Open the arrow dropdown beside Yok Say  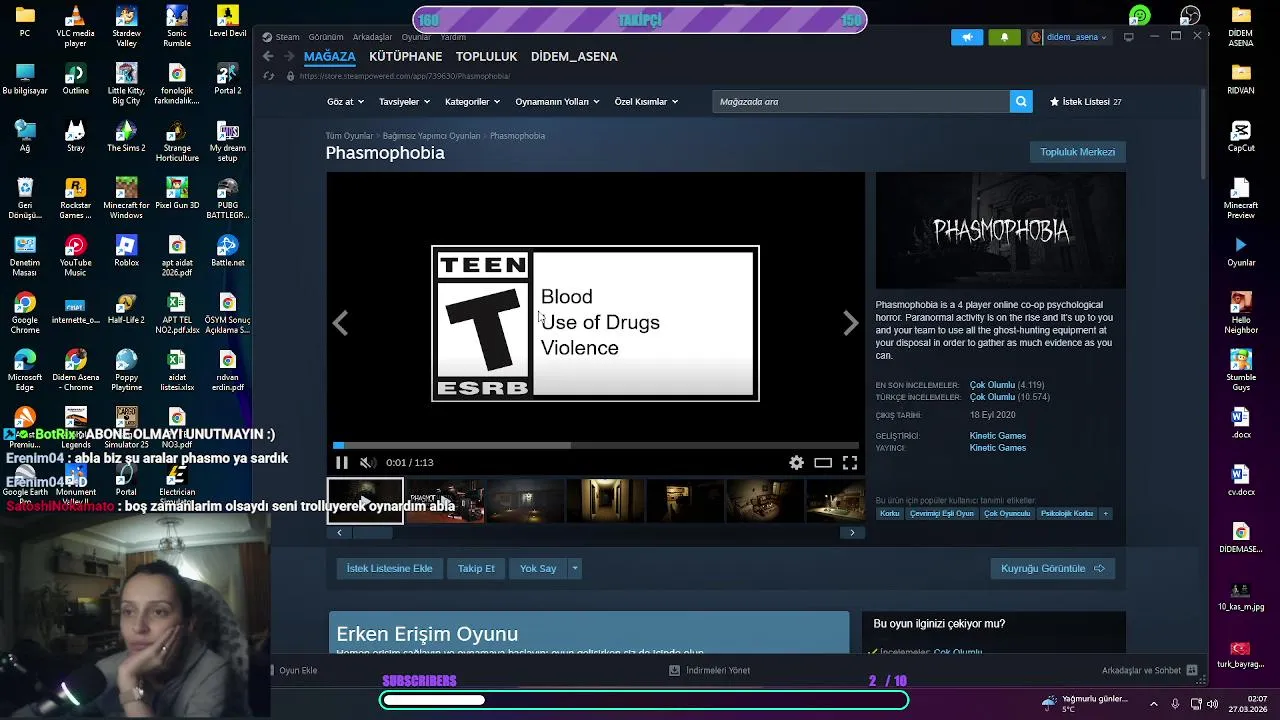(574, 568)
